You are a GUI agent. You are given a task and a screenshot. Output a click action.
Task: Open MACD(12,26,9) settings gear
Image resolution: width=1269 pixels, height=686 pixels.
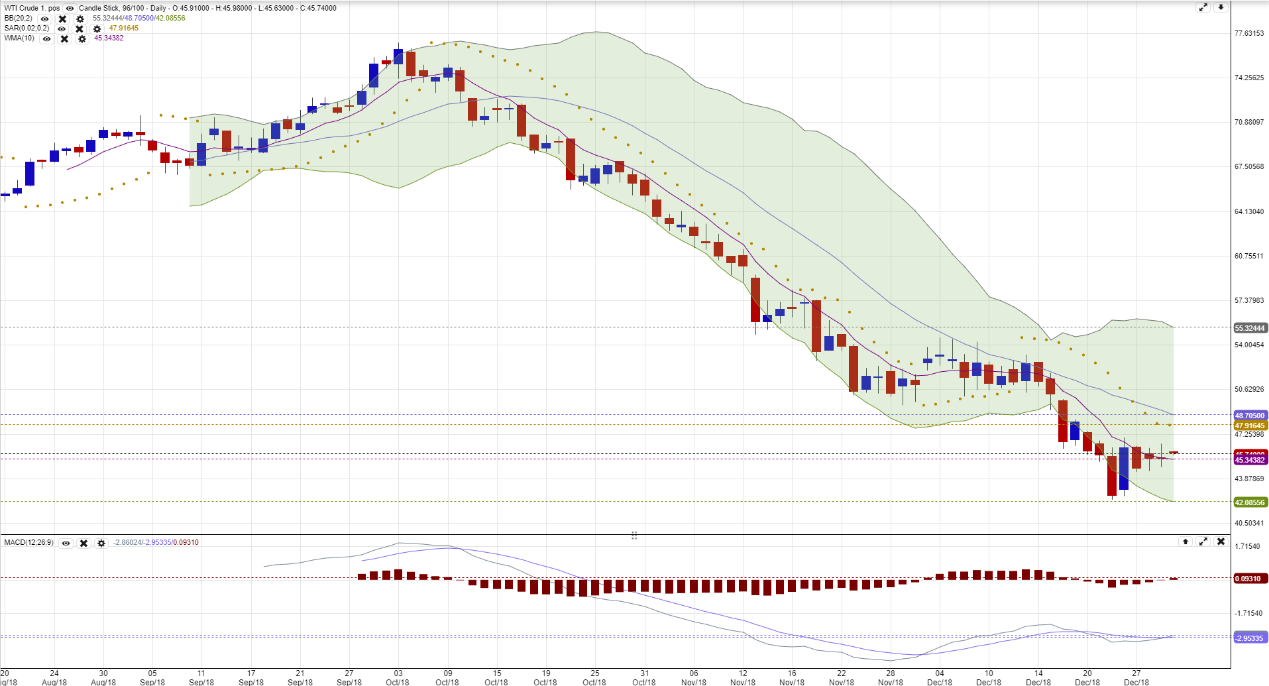click(x=101, y=542)
